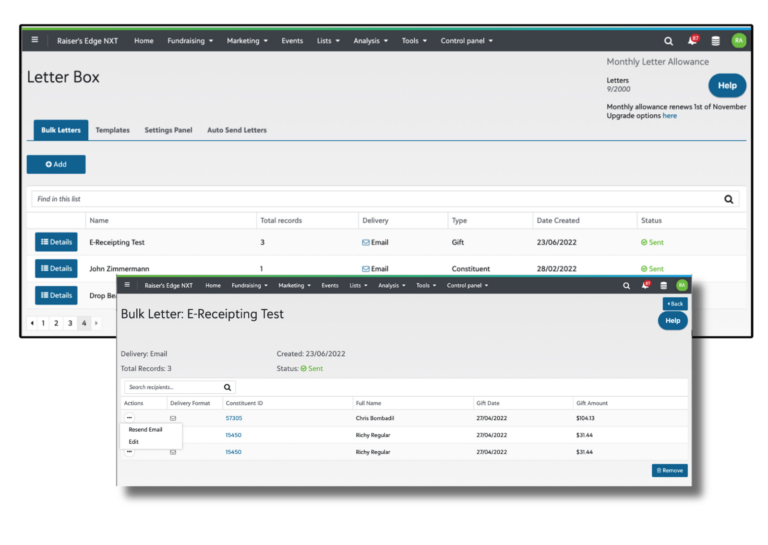
Task: Switch to the Auto Send Letters tab
Action: [237, 130]
